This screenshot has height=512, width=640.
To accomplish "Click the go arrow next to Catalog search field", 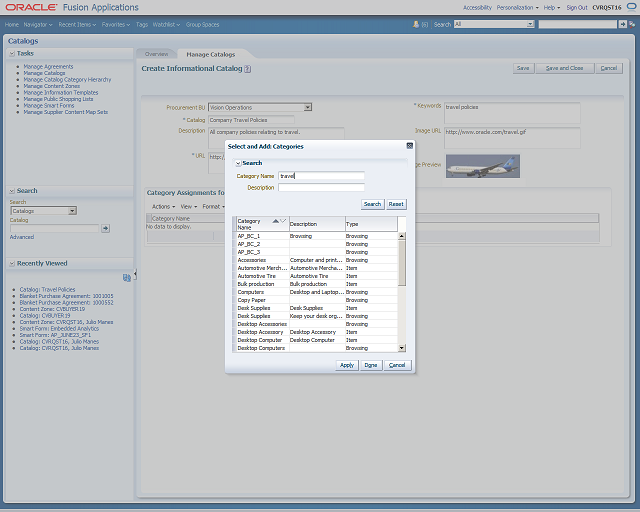I will (105, 228).
